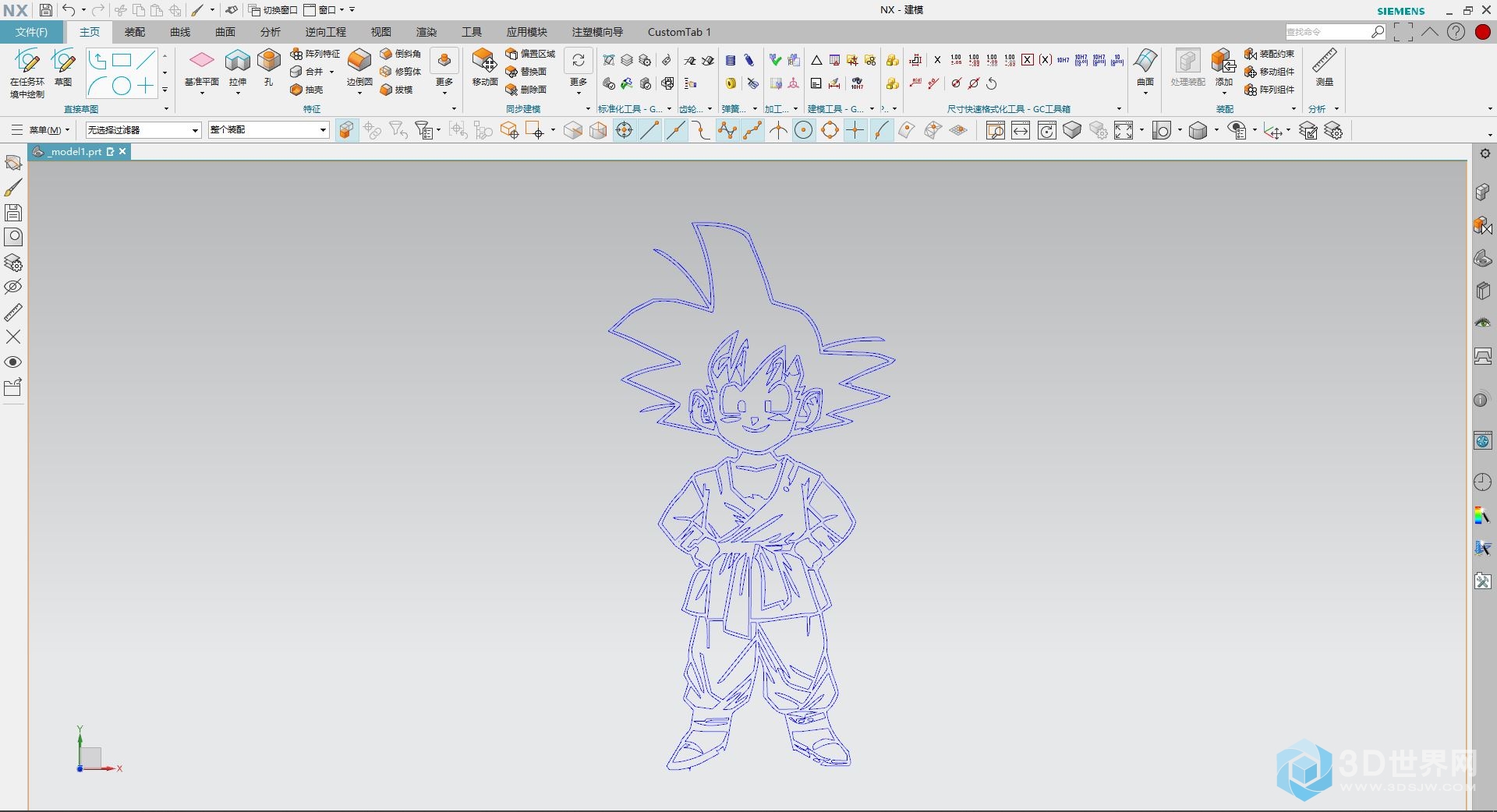Open the help question-mark icon
Screen dimensions: 1497x812
tap(1456, 32)
